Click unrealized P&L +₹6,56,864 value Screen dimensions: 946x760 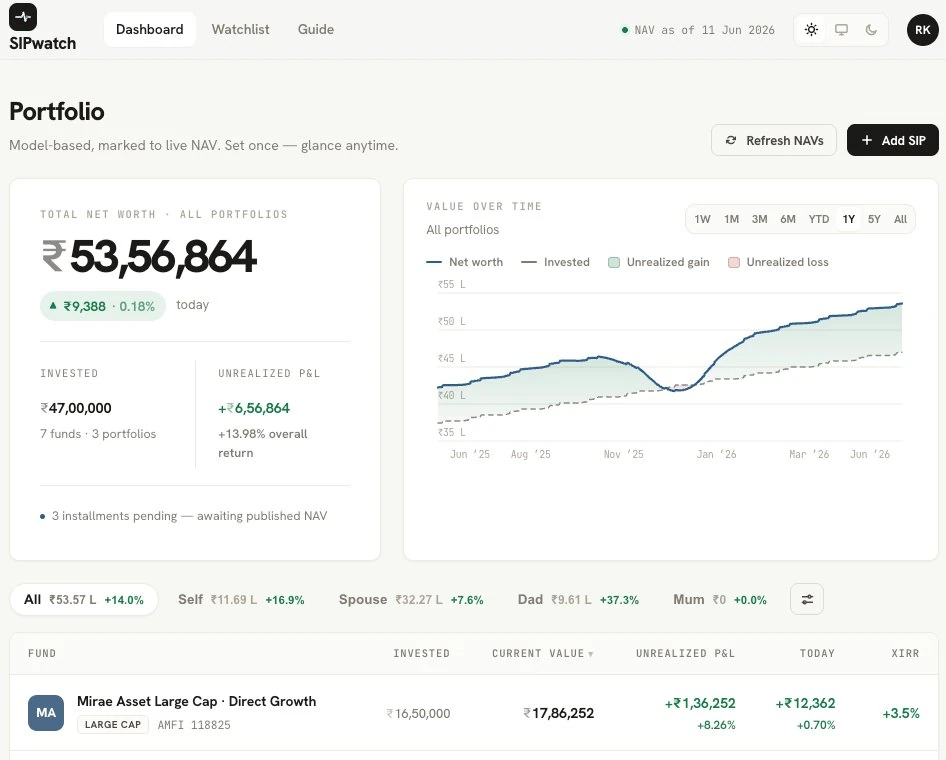click(x=254, y=408)
